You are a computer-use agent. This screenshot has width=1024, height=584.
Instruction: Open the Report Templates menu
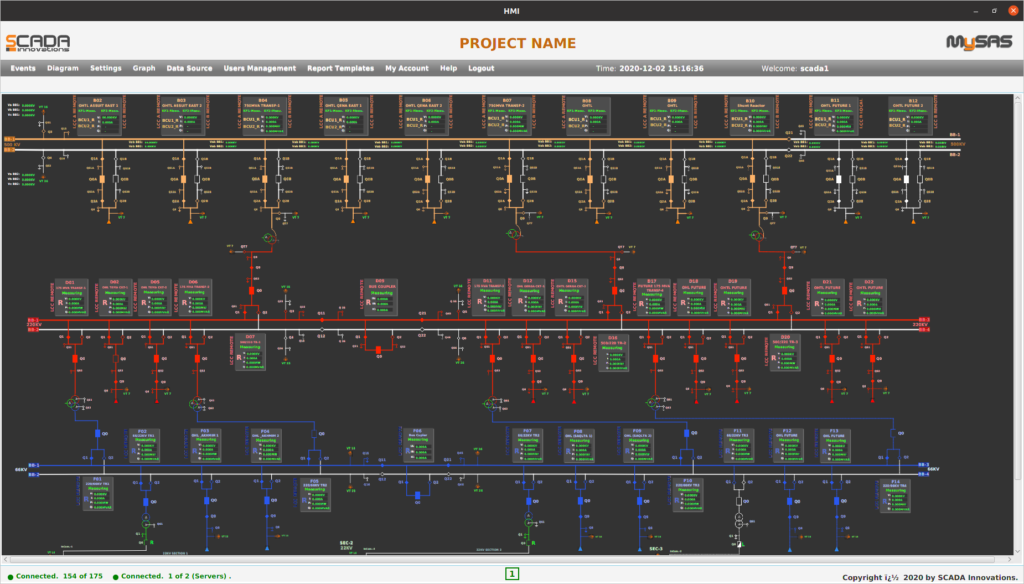(340, 68)
